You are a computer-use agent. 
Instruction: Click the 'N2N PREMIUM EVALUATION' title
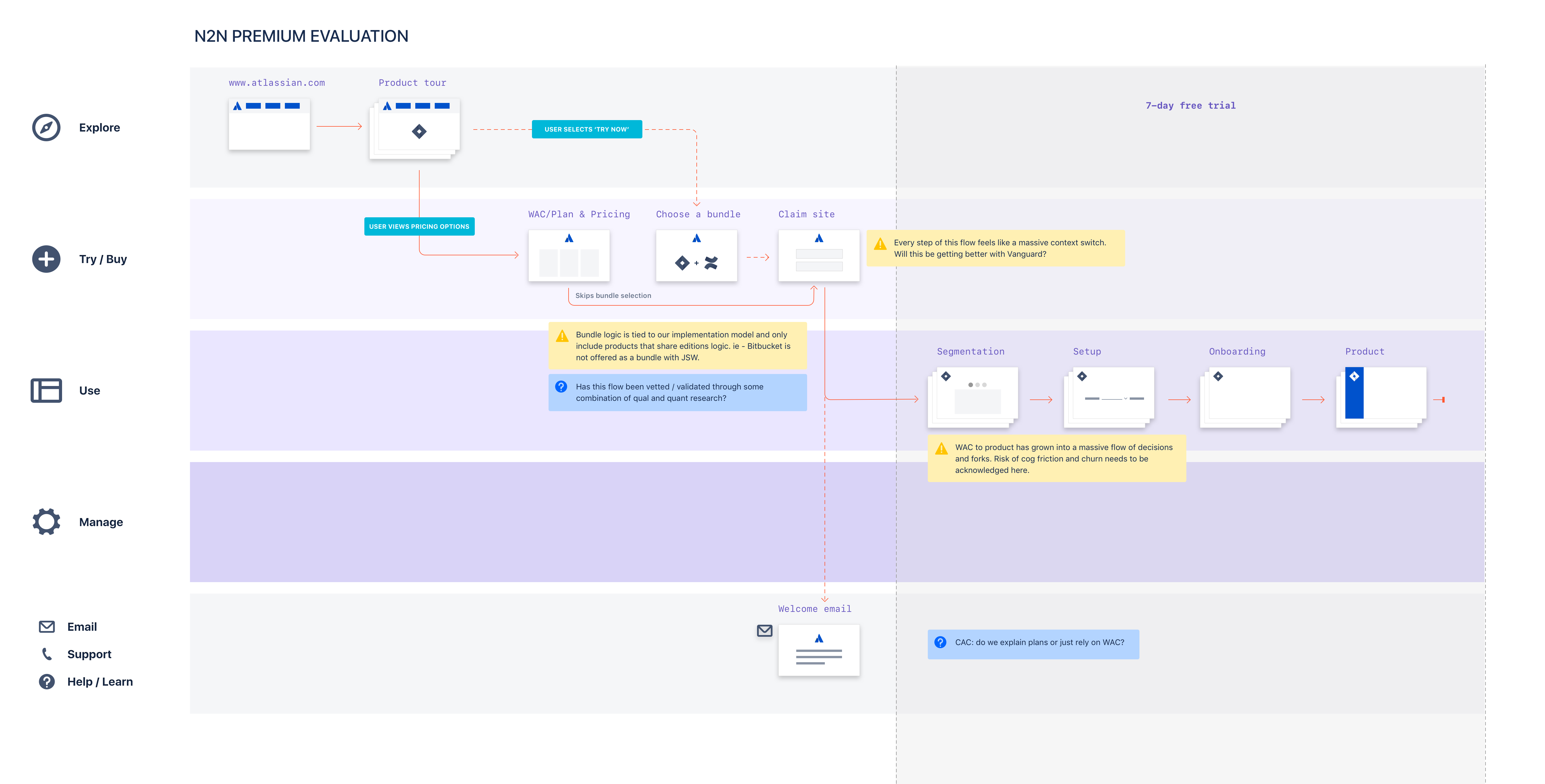301,36
